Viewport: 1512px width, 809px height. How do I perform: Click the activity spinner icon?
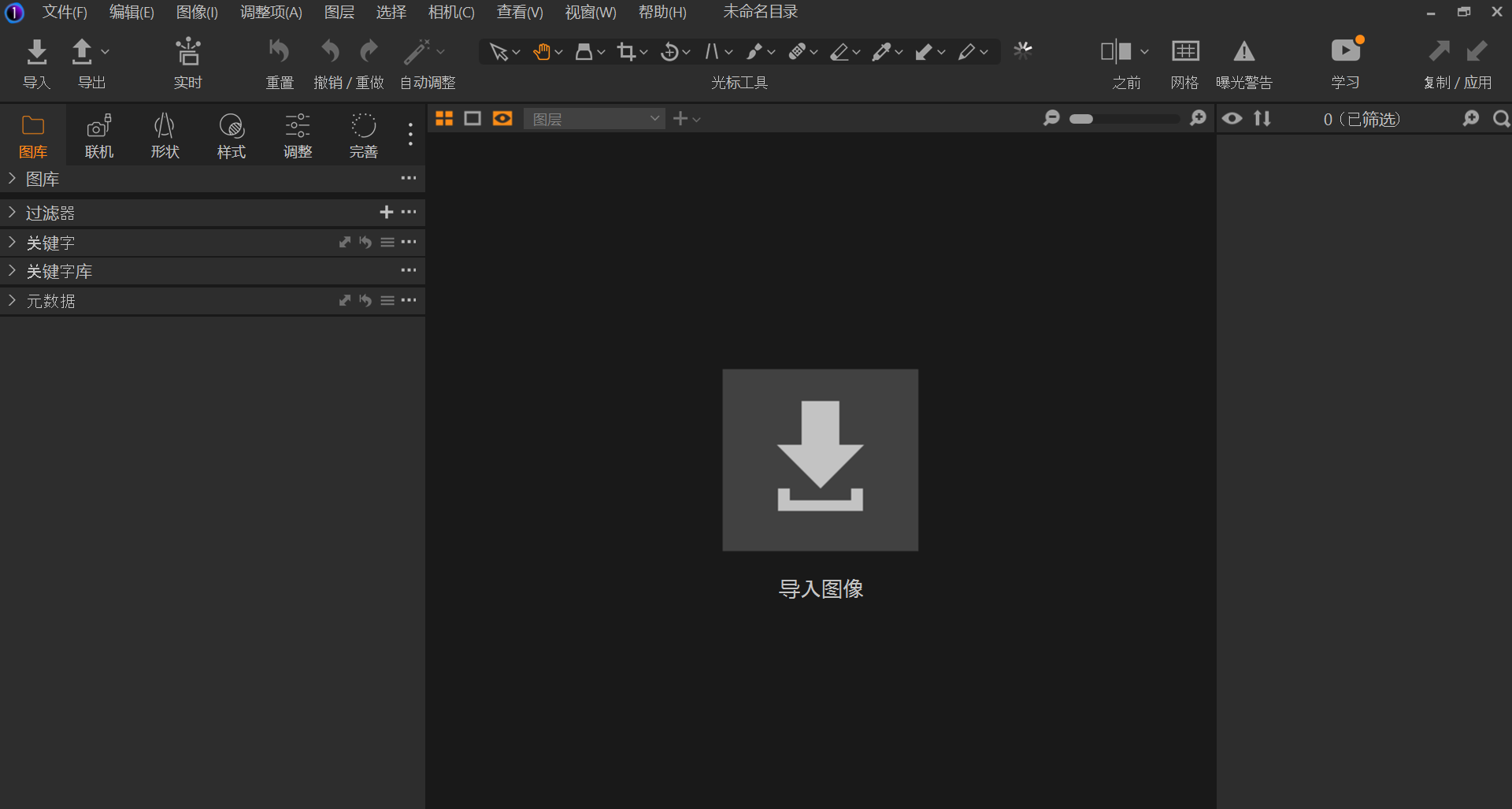coord(1023,51)
